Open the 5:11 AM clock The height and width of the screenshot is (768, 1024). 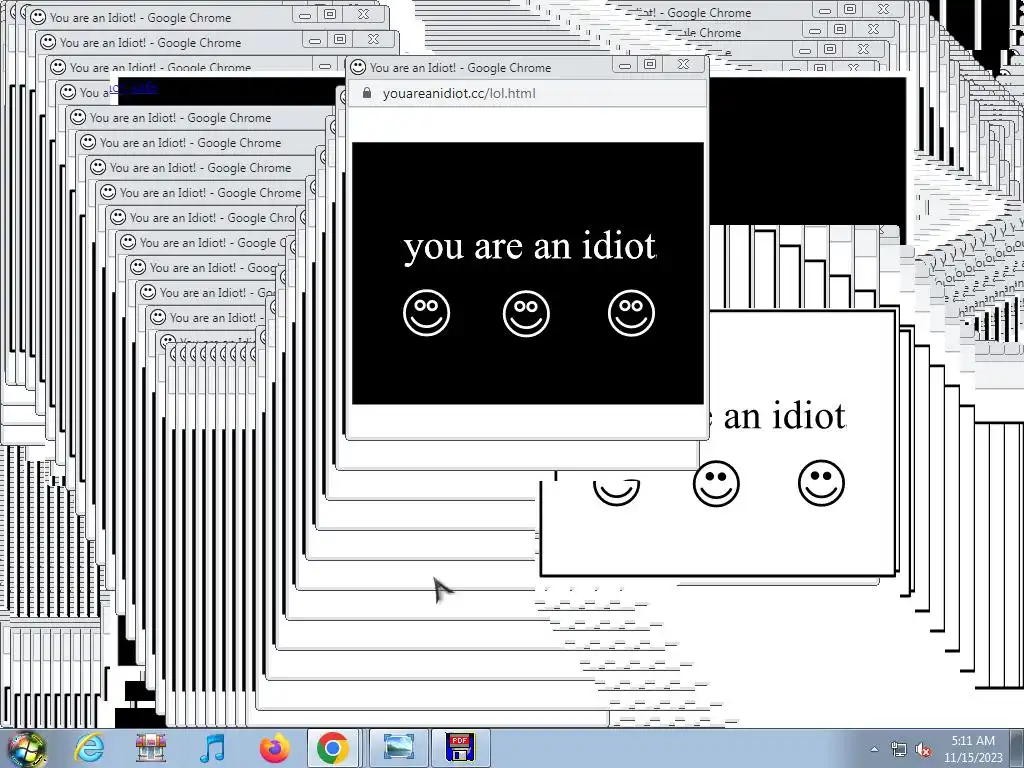click(973, 749)
